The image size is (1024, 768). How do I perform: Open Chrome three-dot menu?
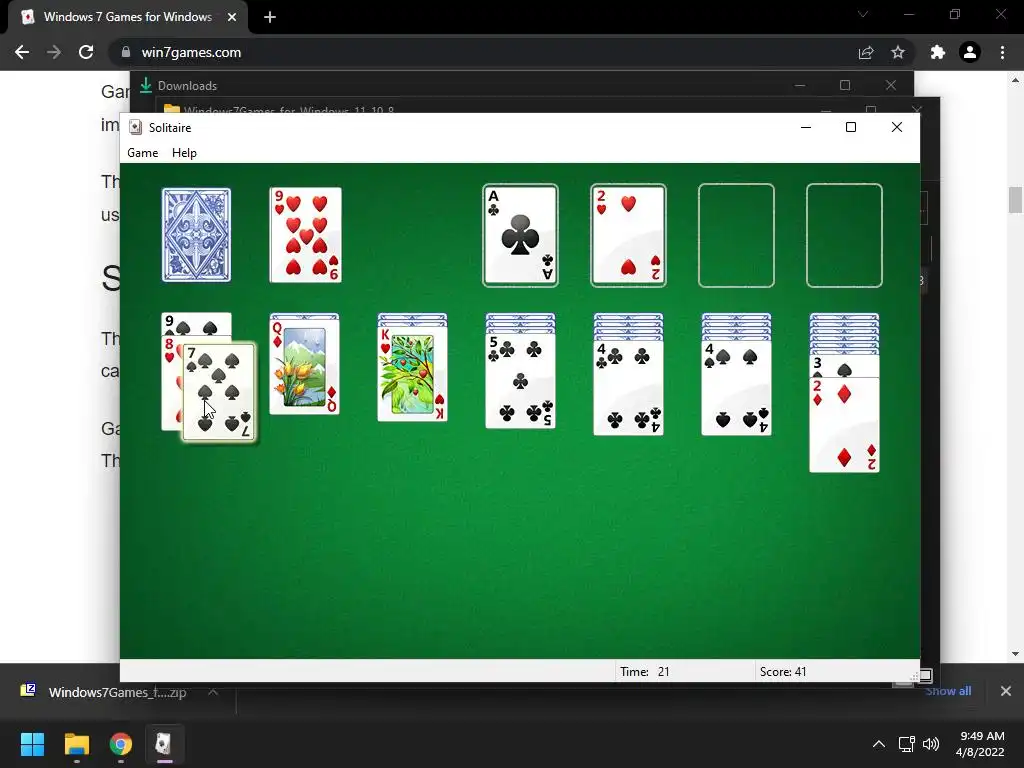[1002, 52]
